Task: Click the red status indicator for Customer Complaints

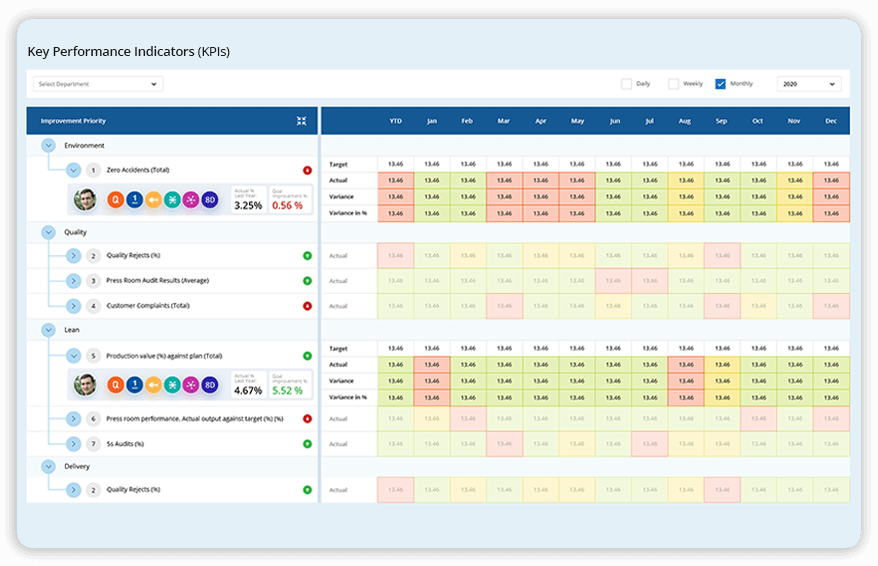Action: pyautogui.click(x=307, y=306)
